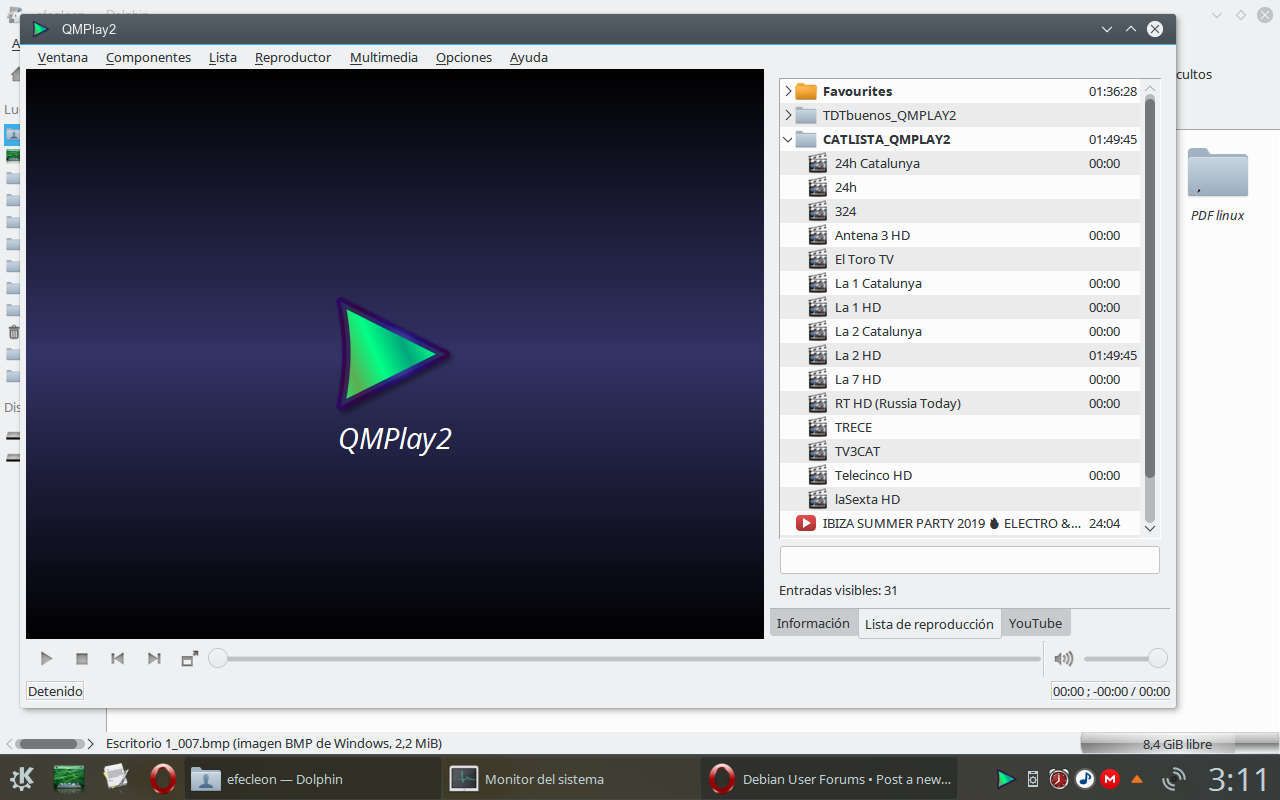Collapse the QMPlay2 window using titlebar down-chevron

1107,29
